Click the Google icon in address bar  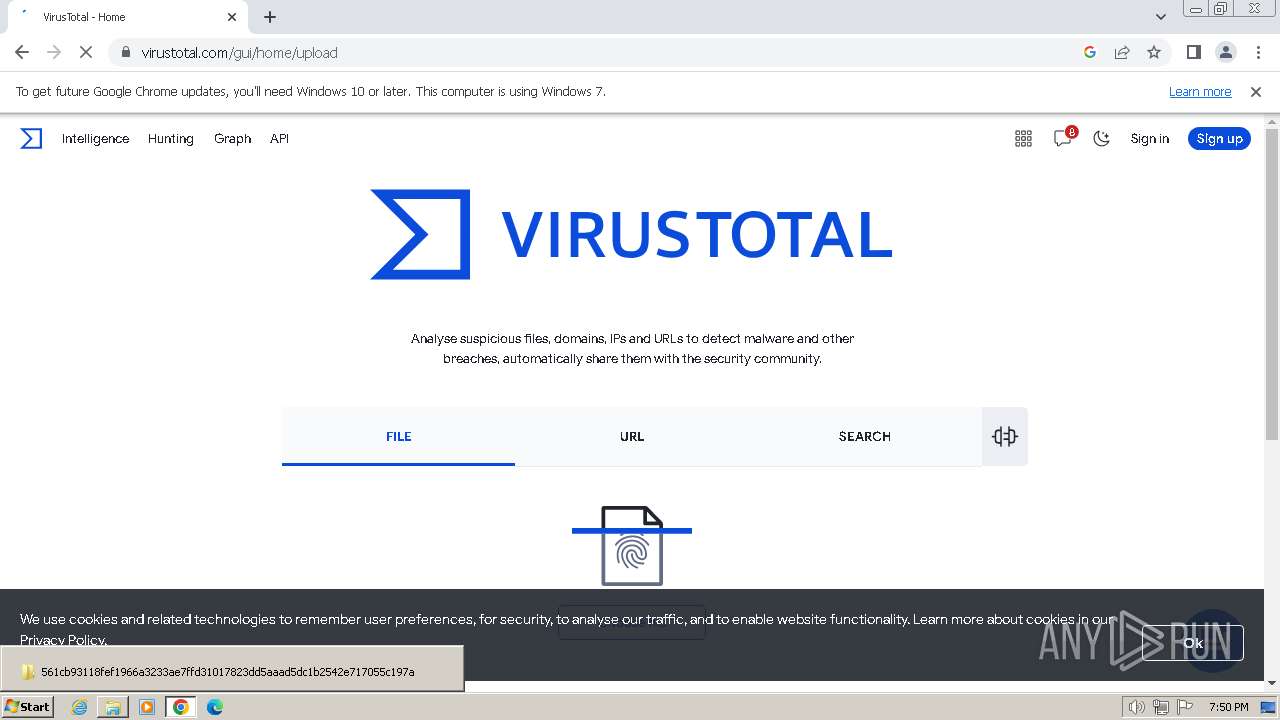pos(1090,52)
